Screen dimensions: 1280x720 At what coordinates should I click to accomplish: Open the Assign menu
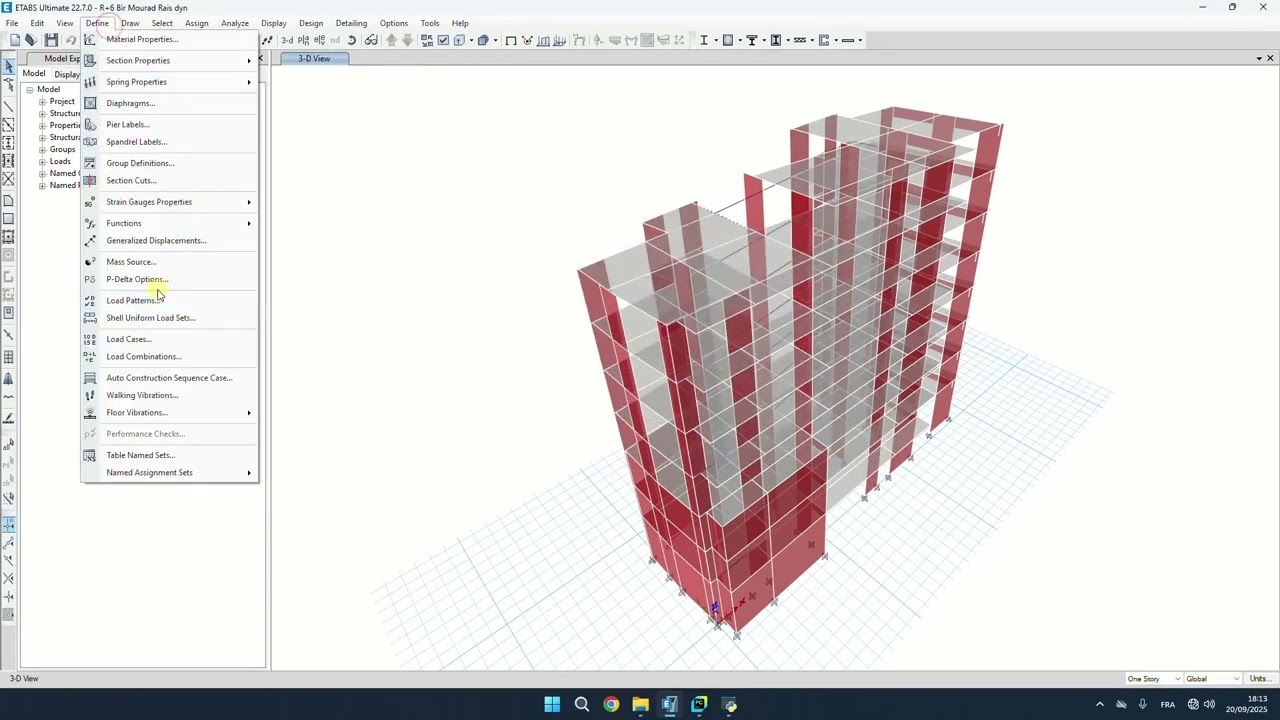tap(197, 23)
